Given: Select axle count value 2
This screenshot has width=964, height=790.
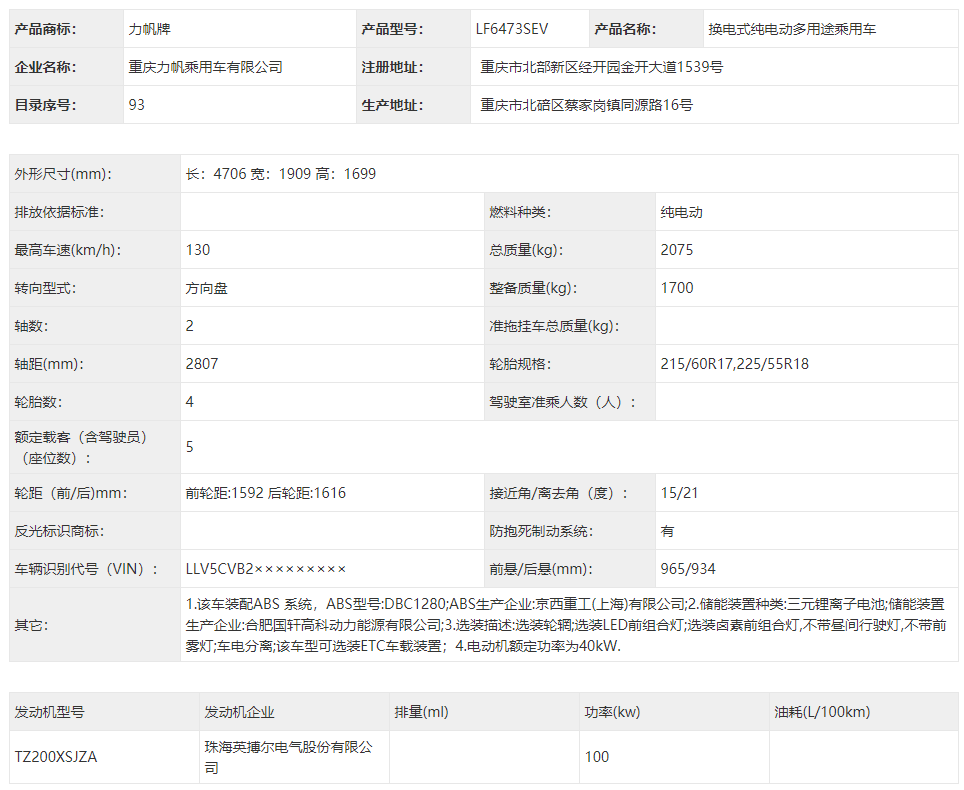Looking at the screenshot, I should point(189,326).
